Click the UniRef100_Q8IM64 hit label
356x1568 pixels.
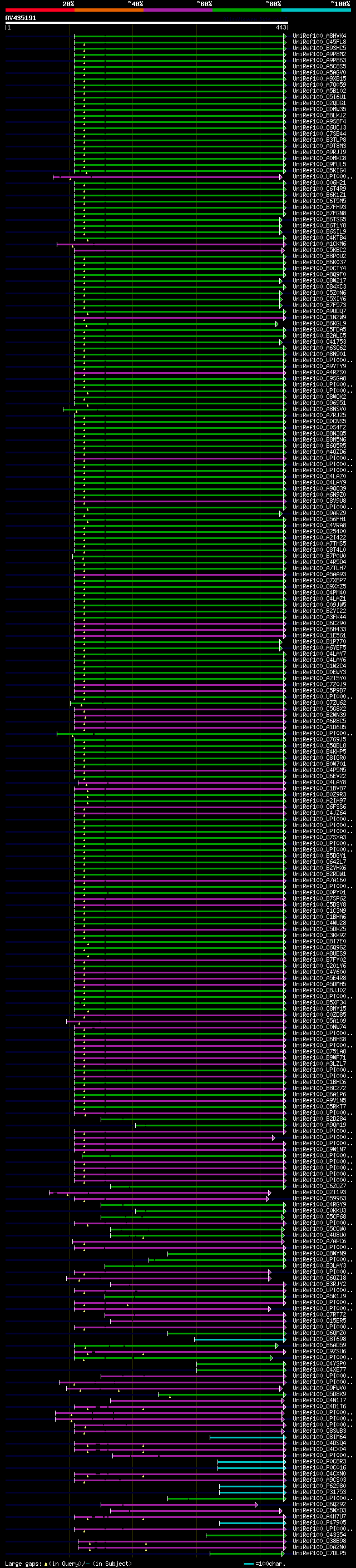tap(319, 1437)
